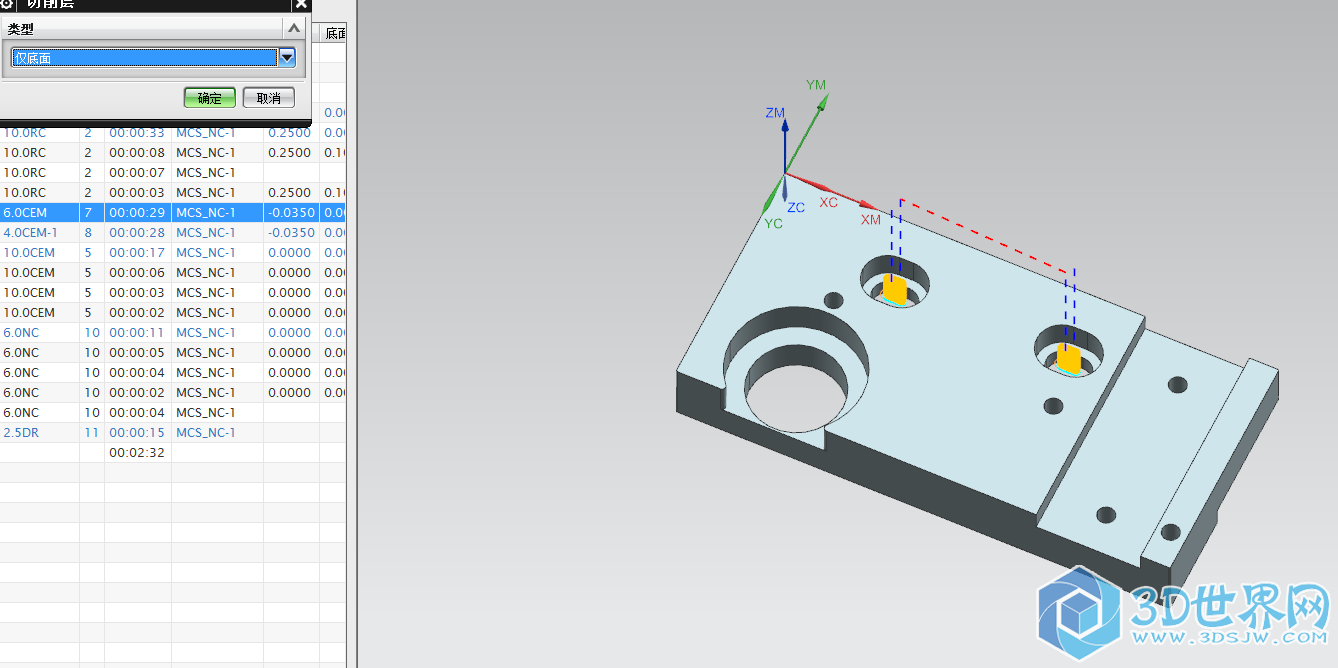
Task: Click the 00:00:28 time cell
Action: 137,232
